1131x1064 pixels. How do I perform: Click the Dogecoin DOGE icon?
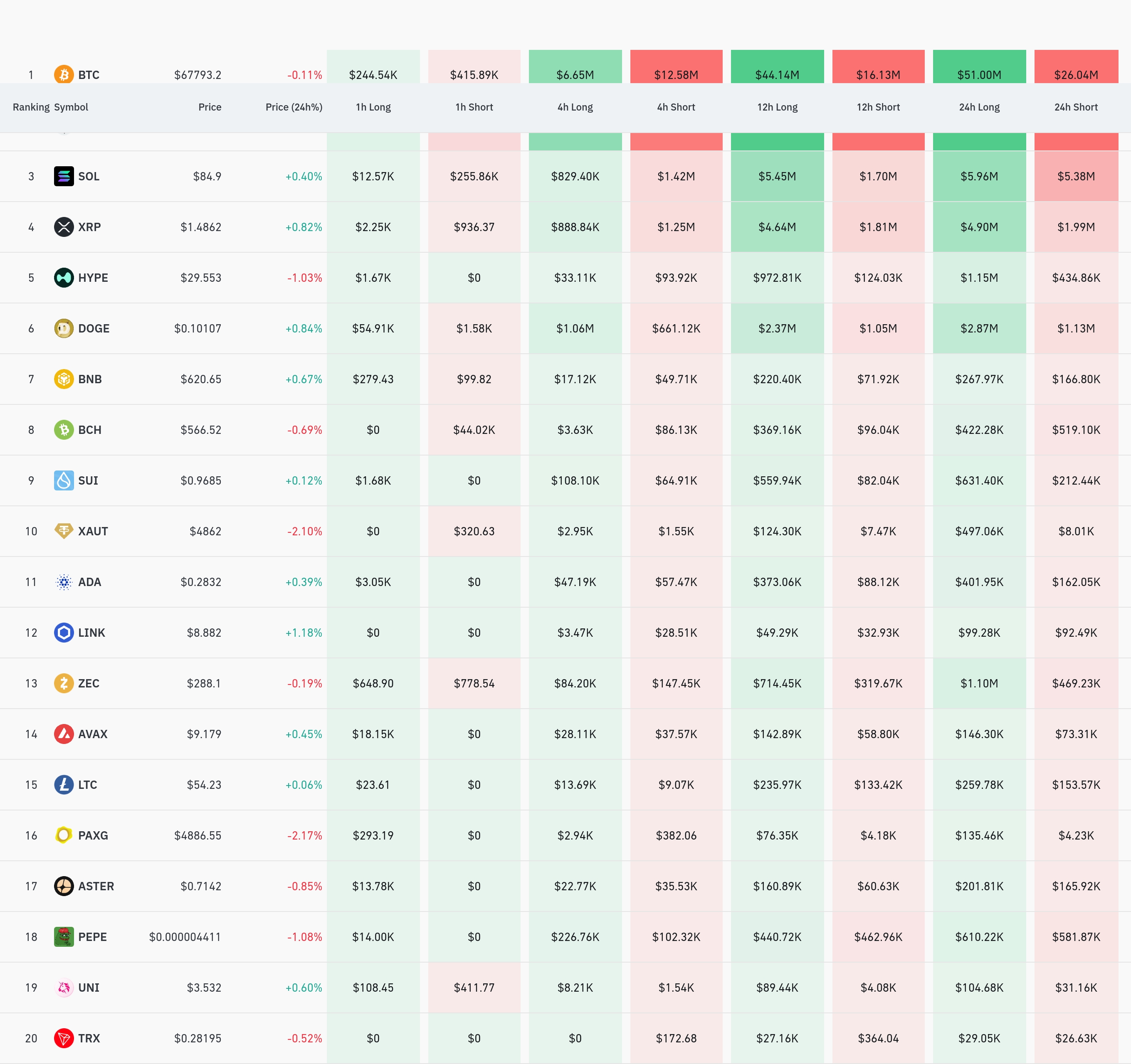coord(64,328)
